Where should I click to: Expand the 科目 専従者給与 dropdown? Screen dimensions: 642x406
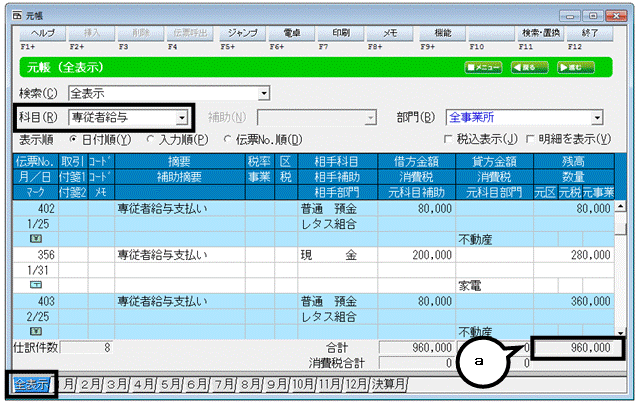[x=181, y=118]
